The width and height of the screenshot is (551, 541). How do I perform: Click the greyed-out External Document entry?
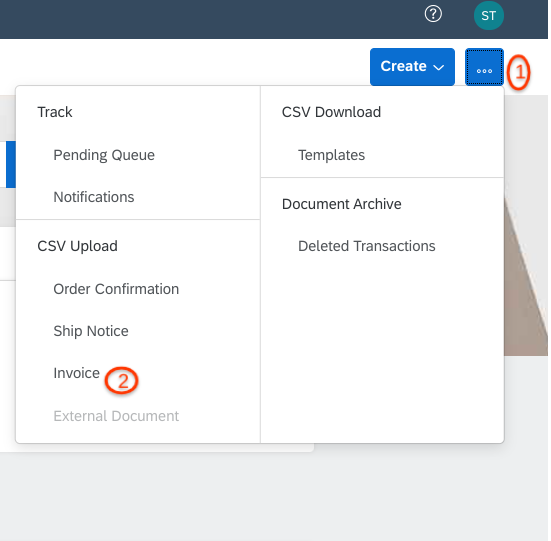click(116, 416)
